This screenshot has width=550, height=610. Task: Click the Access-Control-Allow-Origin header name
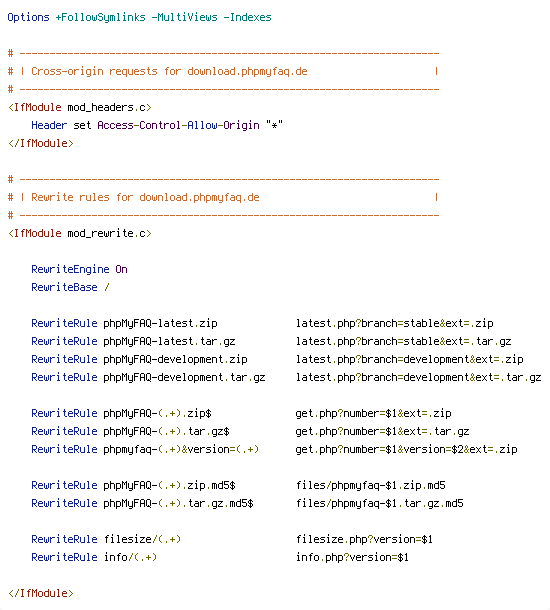(x=178, y=125)
